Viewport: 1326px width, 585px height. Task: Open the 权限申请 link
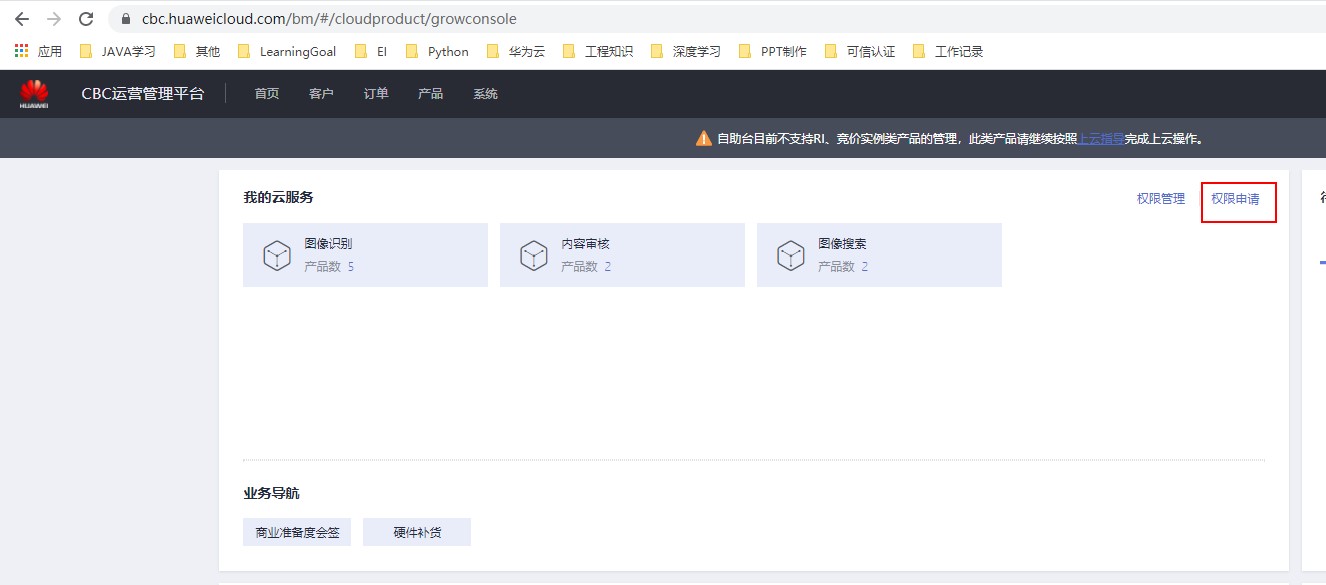point(1235,199)
